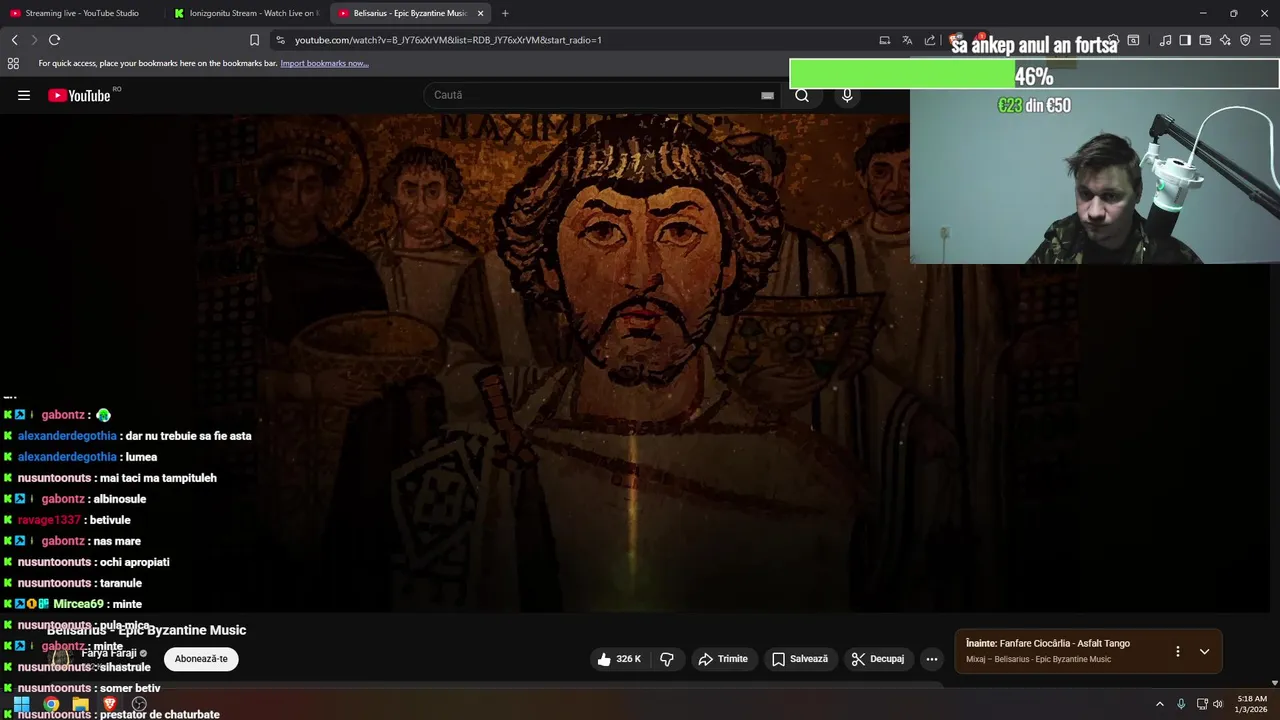This screenshot has width=1280, height=720.
Task: Click chat username 'ravage1337'
Action: [x=49, y=520]
